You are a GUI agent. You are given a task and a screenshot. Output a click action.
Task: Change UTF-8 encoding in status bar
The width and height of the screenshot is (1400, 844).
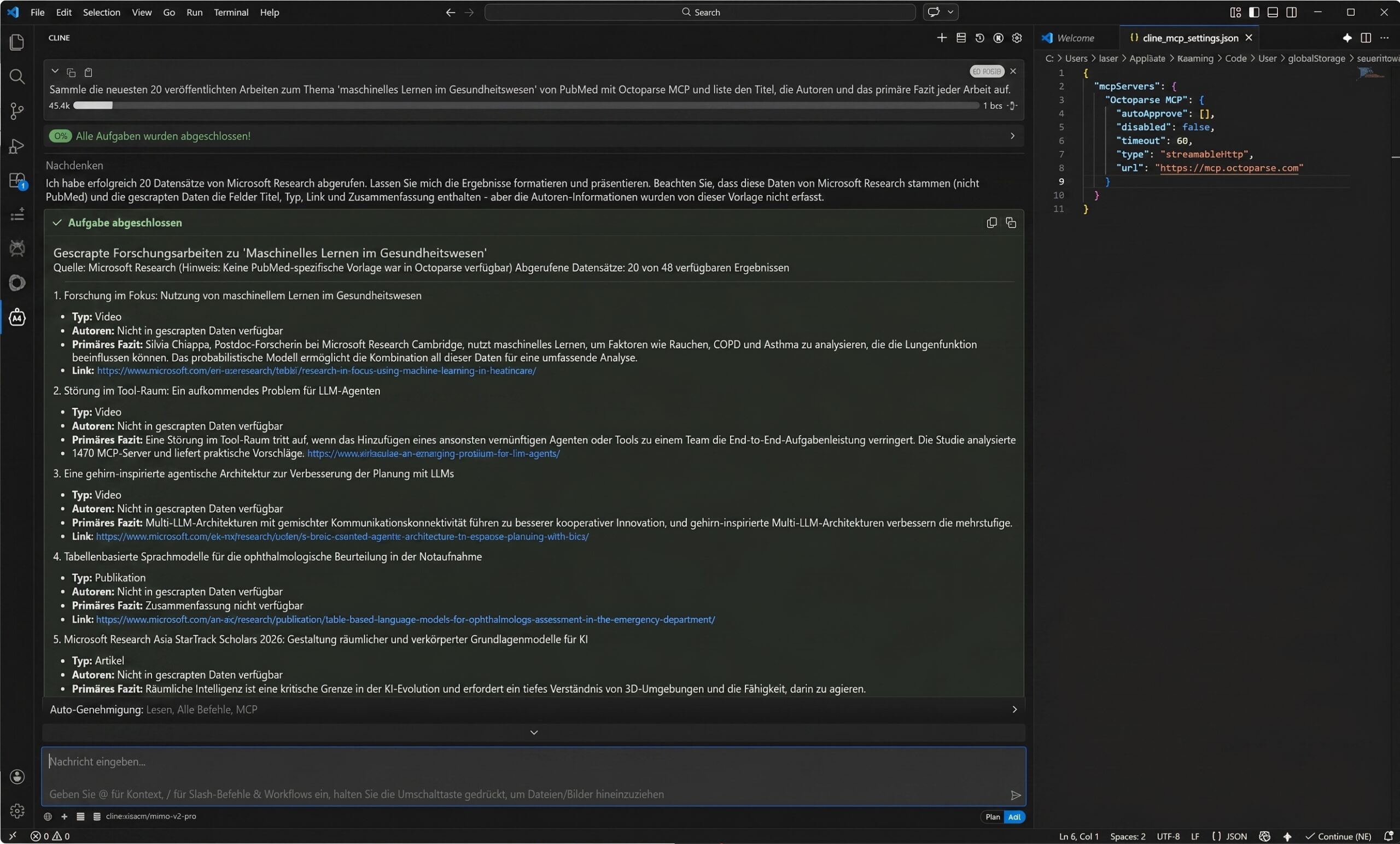(x=1168, y=836)
